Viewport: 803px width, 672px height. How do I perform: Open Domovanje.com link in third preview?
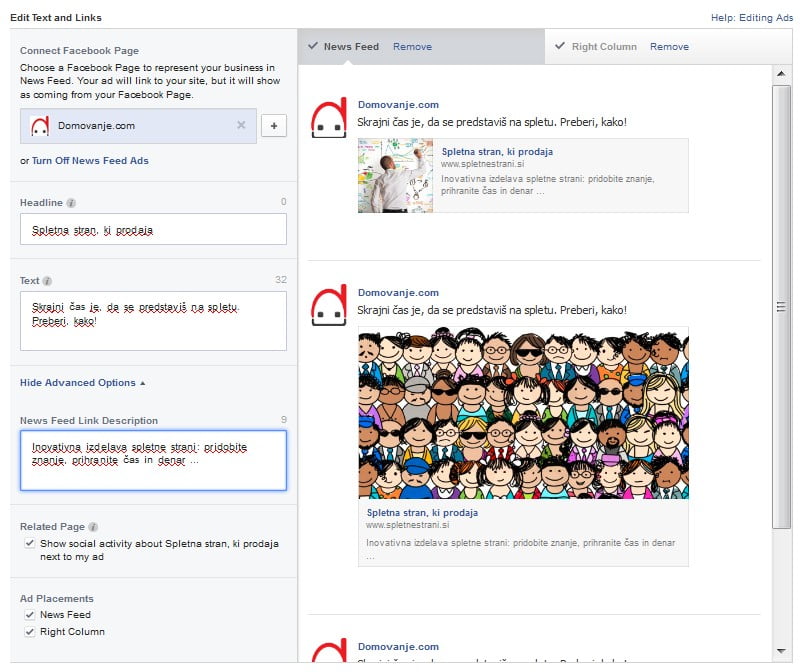398,646
